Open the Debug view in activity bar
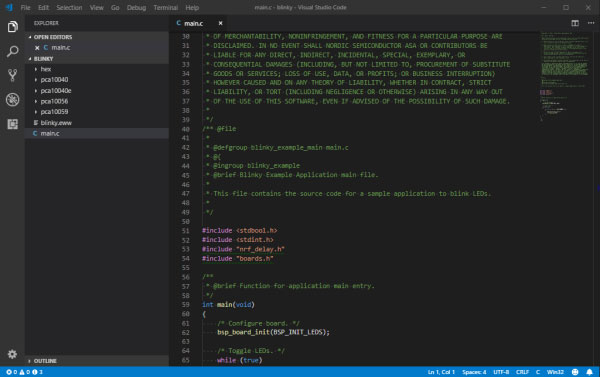The image size is (600, 377). (x=12, y=100)
